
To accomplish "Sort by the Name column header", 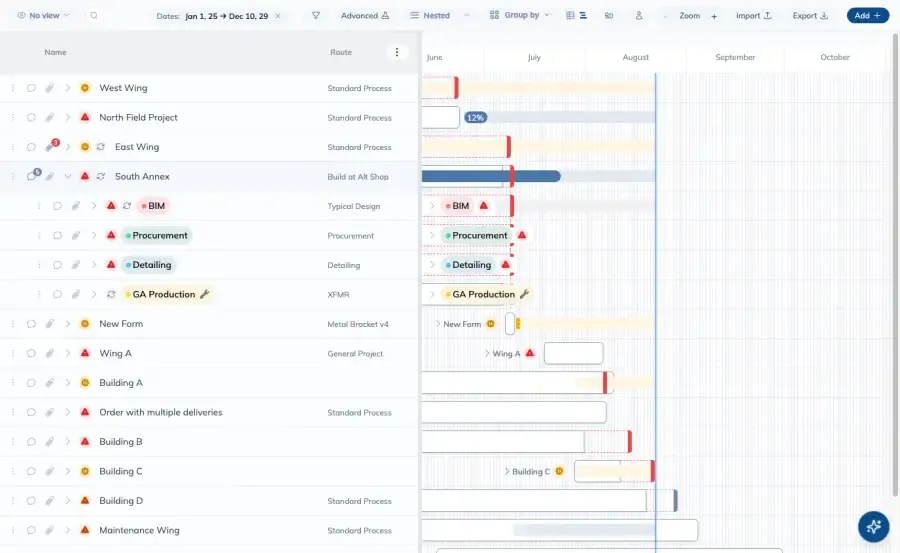I will 56,52.
